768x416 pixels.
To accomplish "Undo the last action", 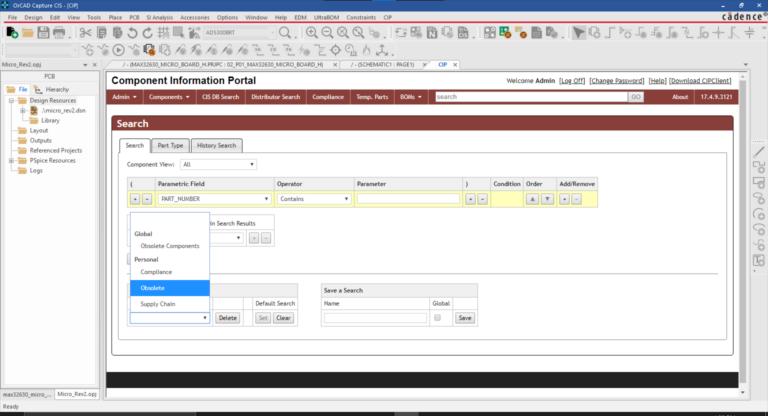I will coord(132,33).
